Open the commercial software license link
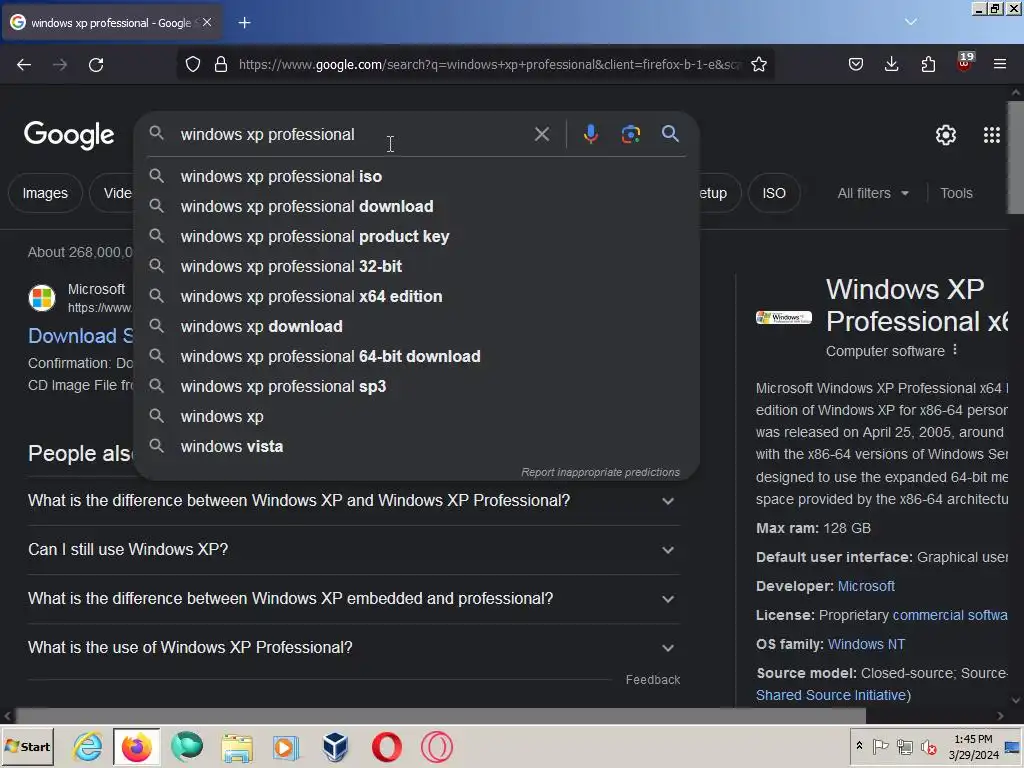Screen dimensions: 1024x768 point(950,616)
